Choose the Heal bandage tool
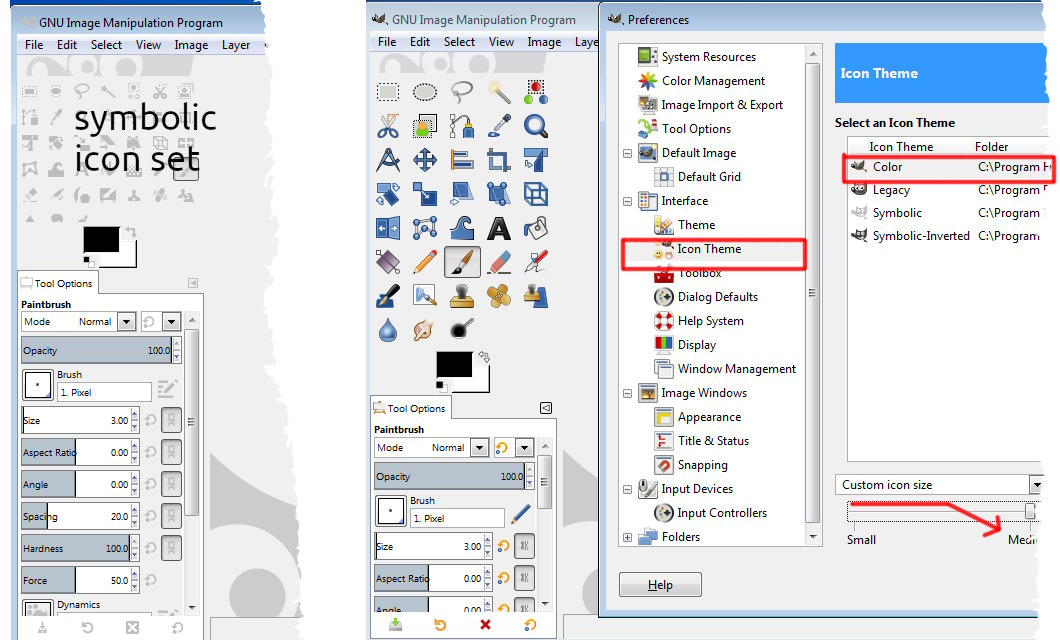Screen dimensions: 1060x640 click(x=499, y=296)
